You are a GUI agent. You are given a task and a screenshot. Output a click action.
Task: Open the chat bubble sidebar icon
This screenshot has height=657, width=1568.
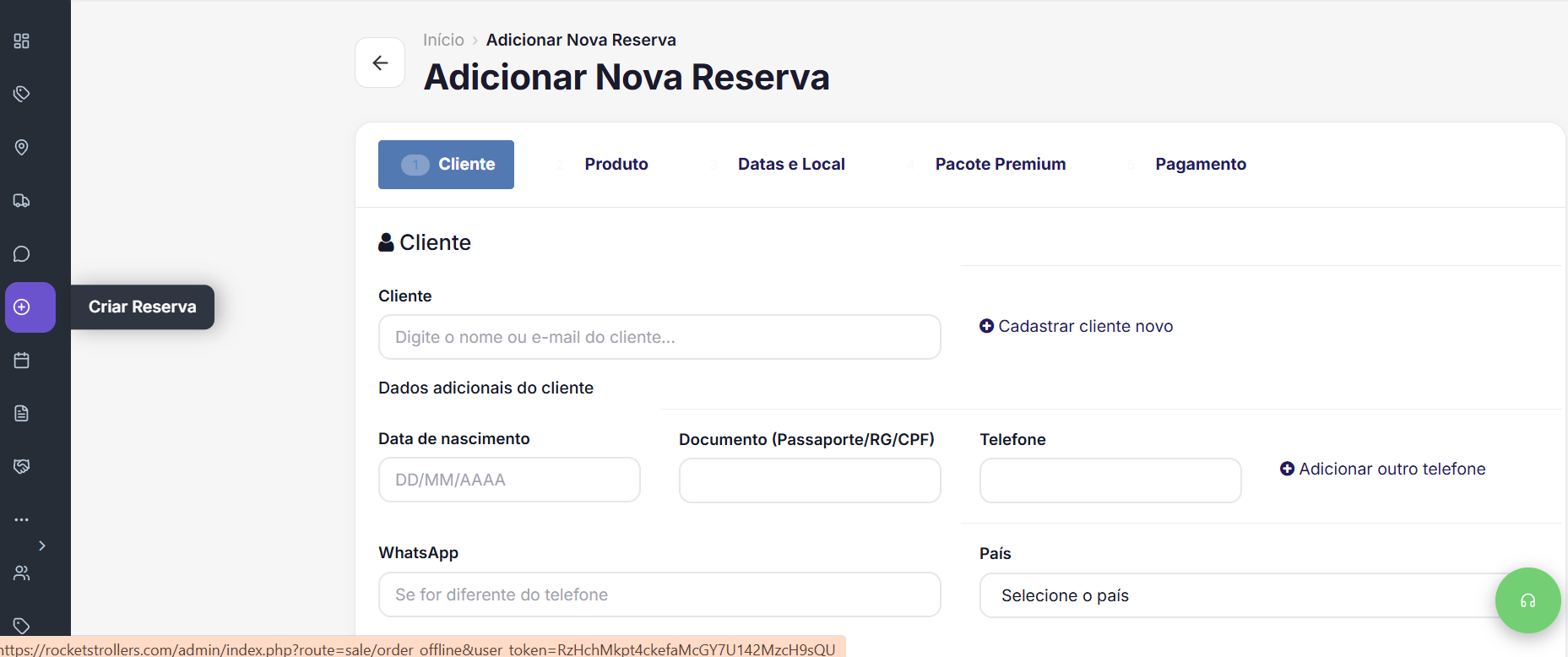click(x=22, y=253)
